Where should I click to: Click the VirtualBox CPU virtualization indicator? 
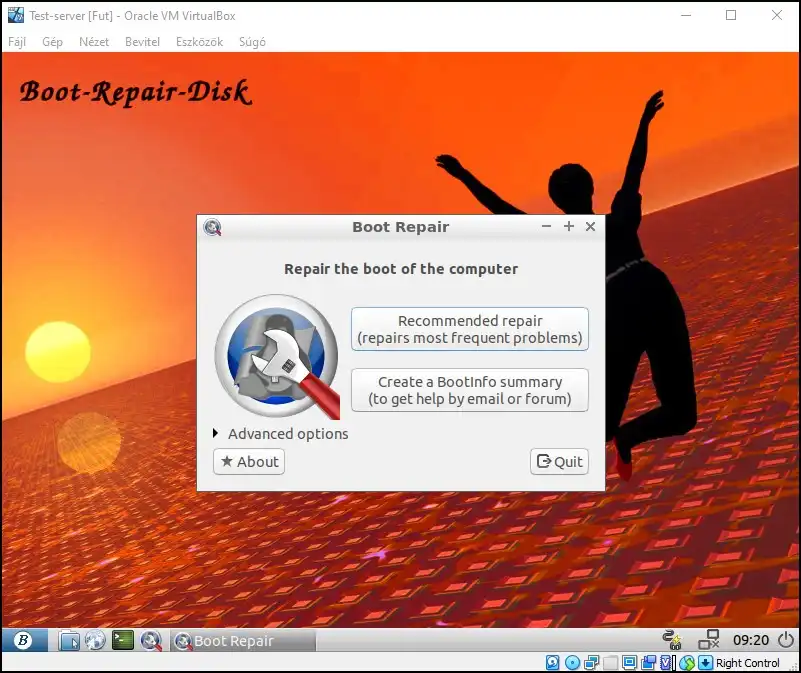(x=666, y=663)
